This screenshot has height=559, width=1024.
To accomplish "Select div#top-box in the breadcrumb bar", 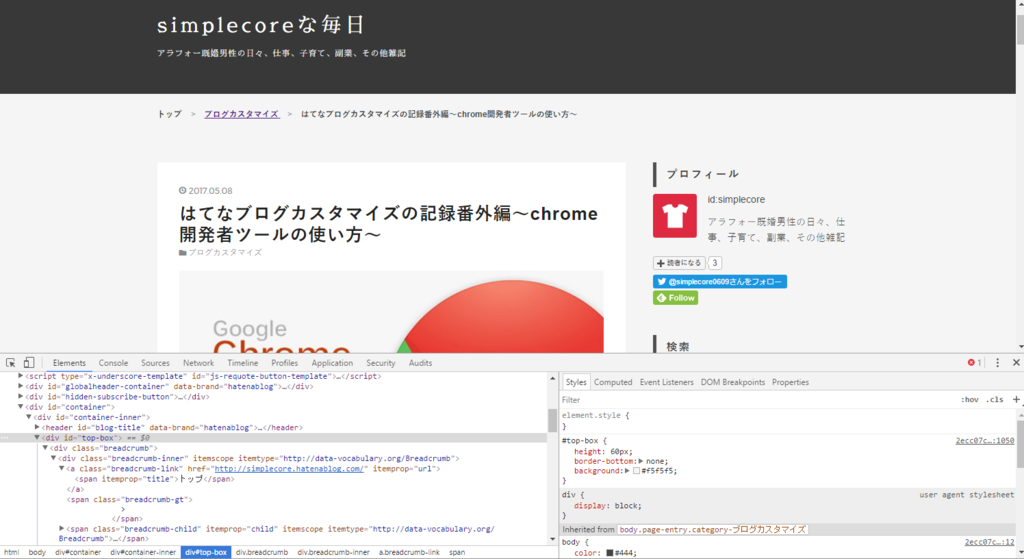I will click(x=206, y=552).
